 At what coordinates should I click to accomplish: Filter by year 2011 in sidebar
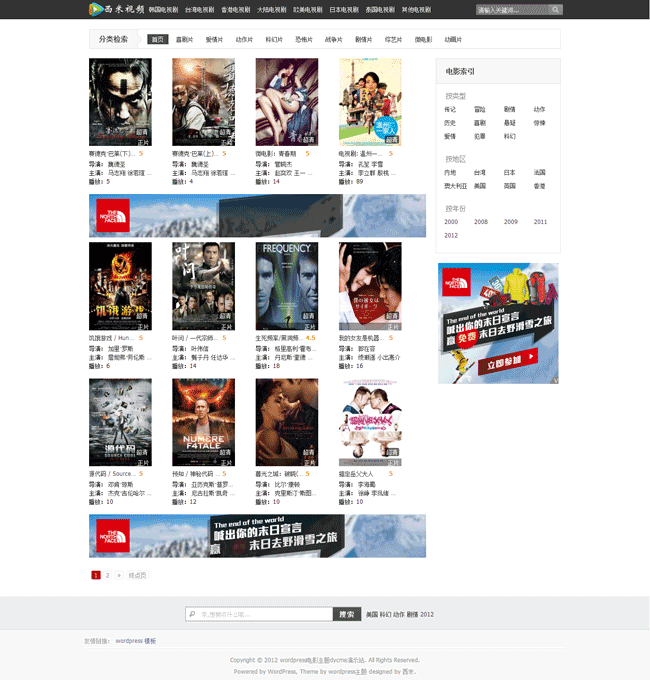540,222
